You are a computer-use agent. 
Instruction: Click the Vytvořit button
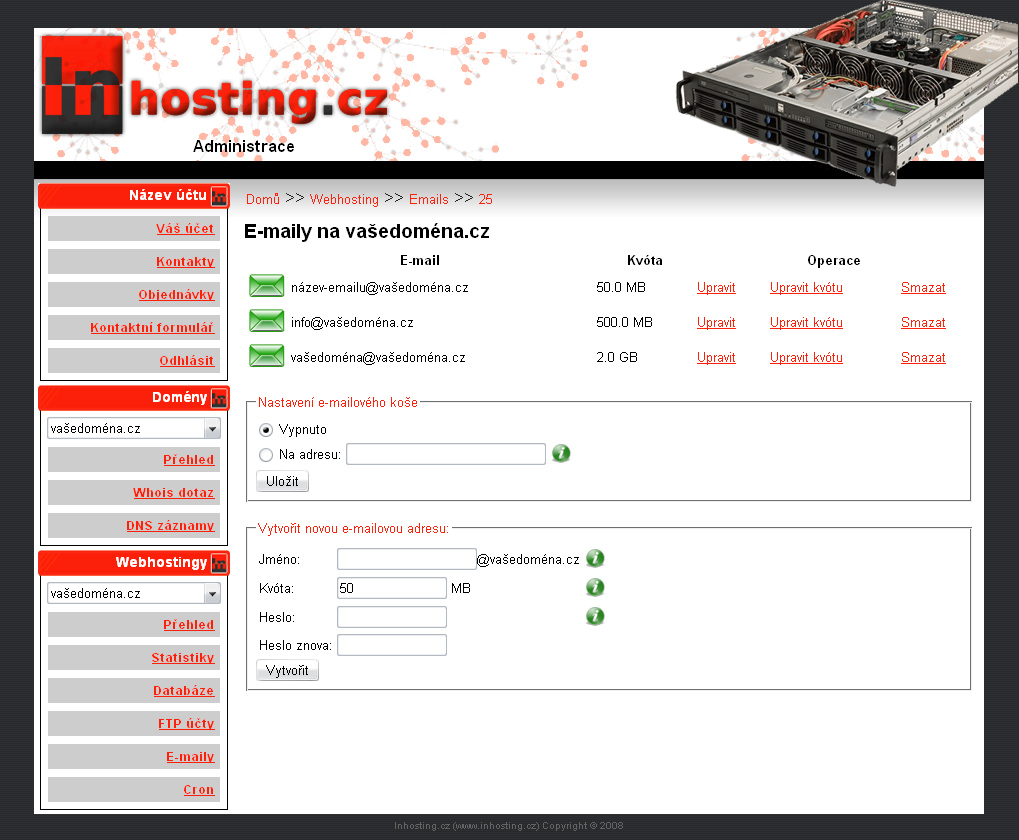tap(287, 670)
